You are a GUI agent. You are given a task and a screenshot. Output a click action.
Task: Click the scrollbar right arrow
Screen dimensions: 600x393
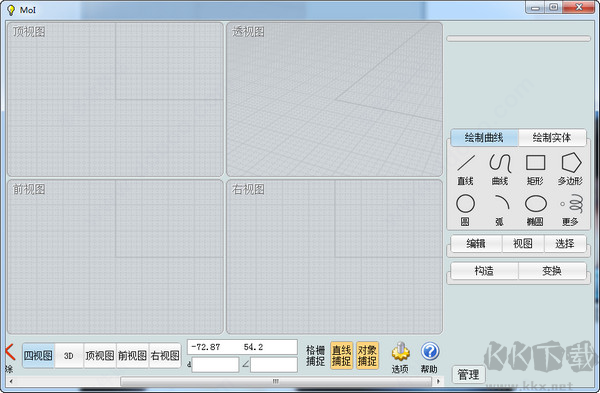pyautogui.click(x=438, y=381)
